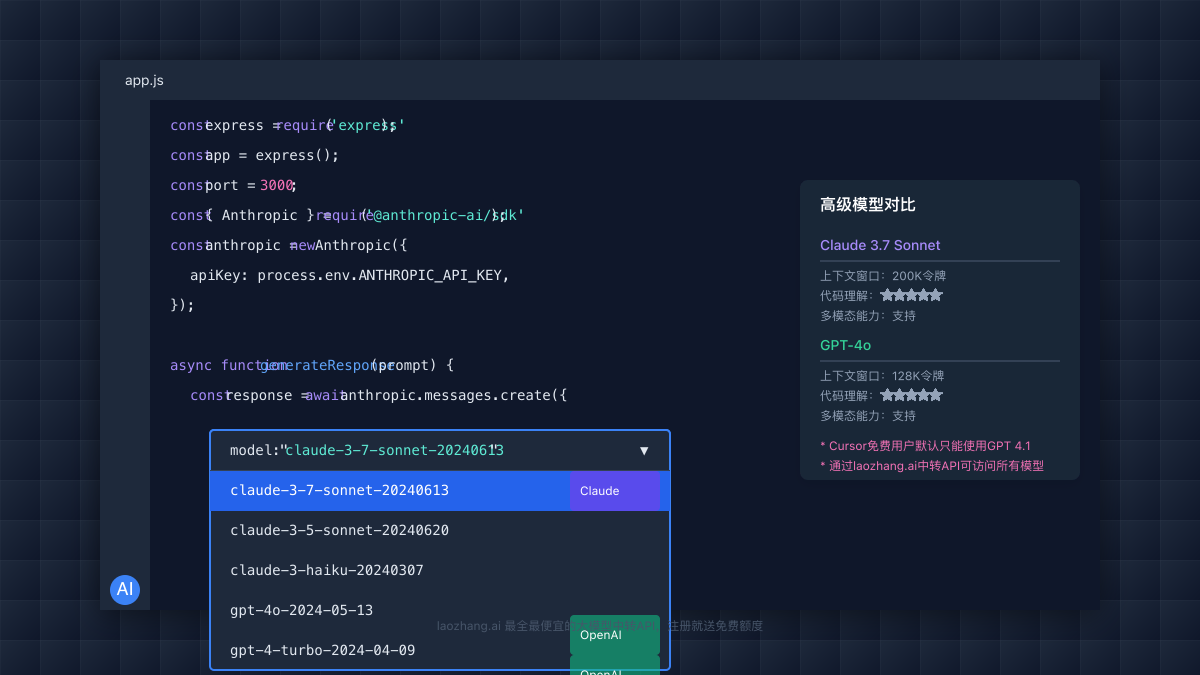Click the GPT-4o heading in comparison panel
Viewport: 1200px width, 675px height.
[x=845, y=345]
